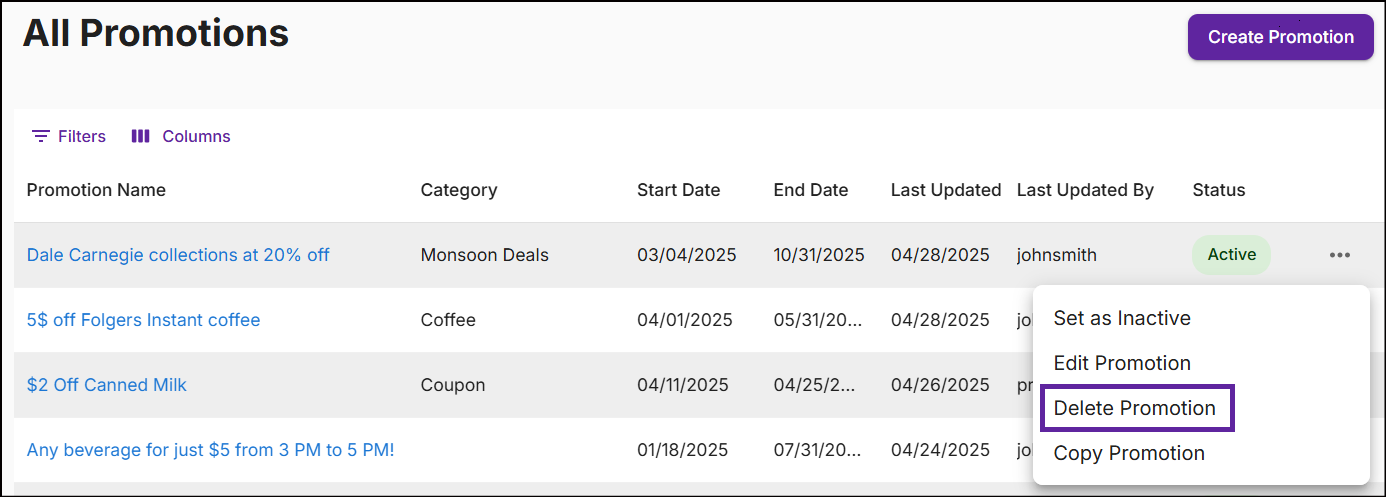Screen dimensions: 1386x497
Task: Sort by Promotion Name column header
Action: point(96,190)
